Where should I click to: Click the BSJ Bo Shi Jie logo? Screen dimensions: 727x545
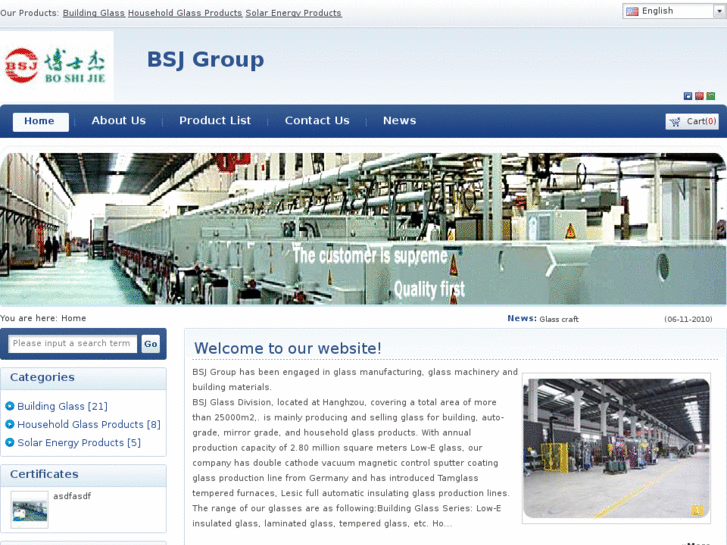(56, 66)
